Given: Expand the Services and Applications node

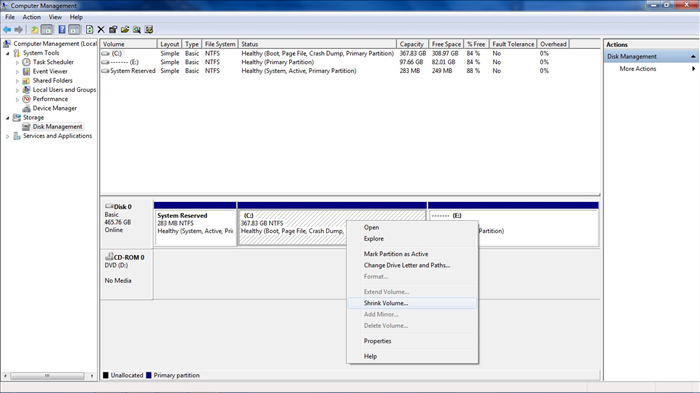Looking at the screenshot, I should tap(7, 136).
